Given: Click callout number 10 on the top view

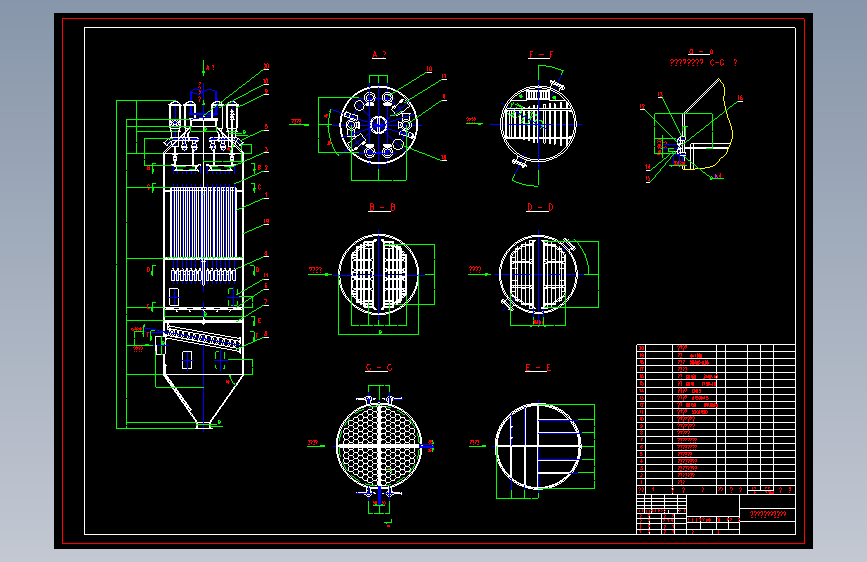Looking at the screenshot, I should [429, 69].
